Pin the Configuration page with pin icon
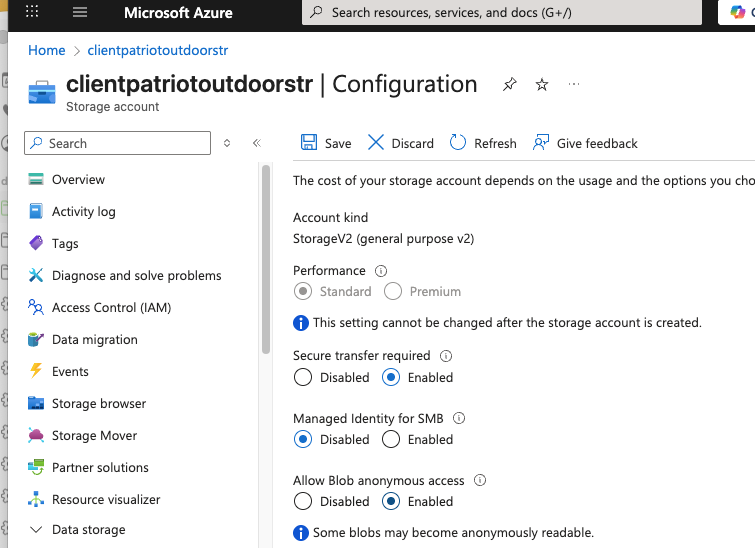755x548 pixels. pos(510,85)
